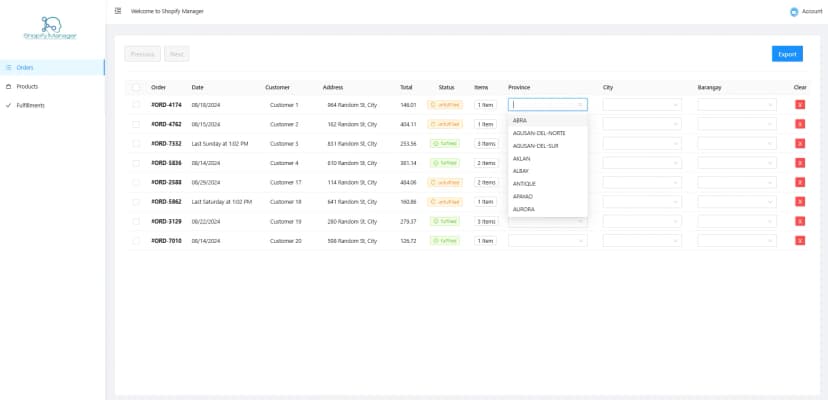Image resolution: width=828 pixels, height=400 pixels.
Task: Choose ALBAY from the province list
Action: point(548,171)
